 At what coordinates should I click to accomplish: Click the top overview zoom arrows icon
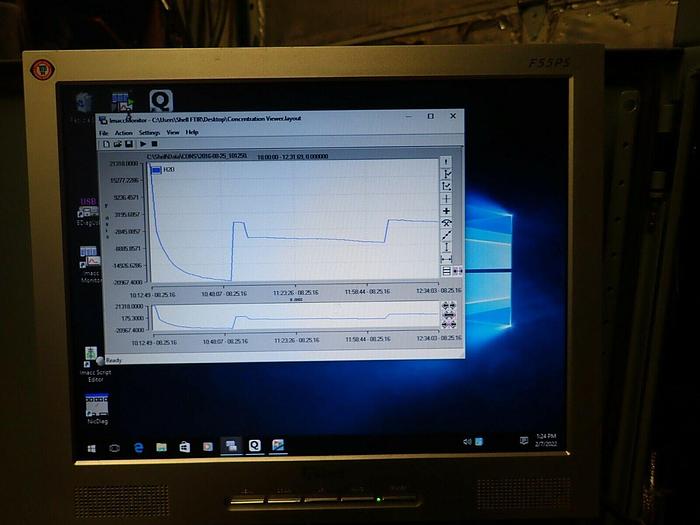point(449,305)
